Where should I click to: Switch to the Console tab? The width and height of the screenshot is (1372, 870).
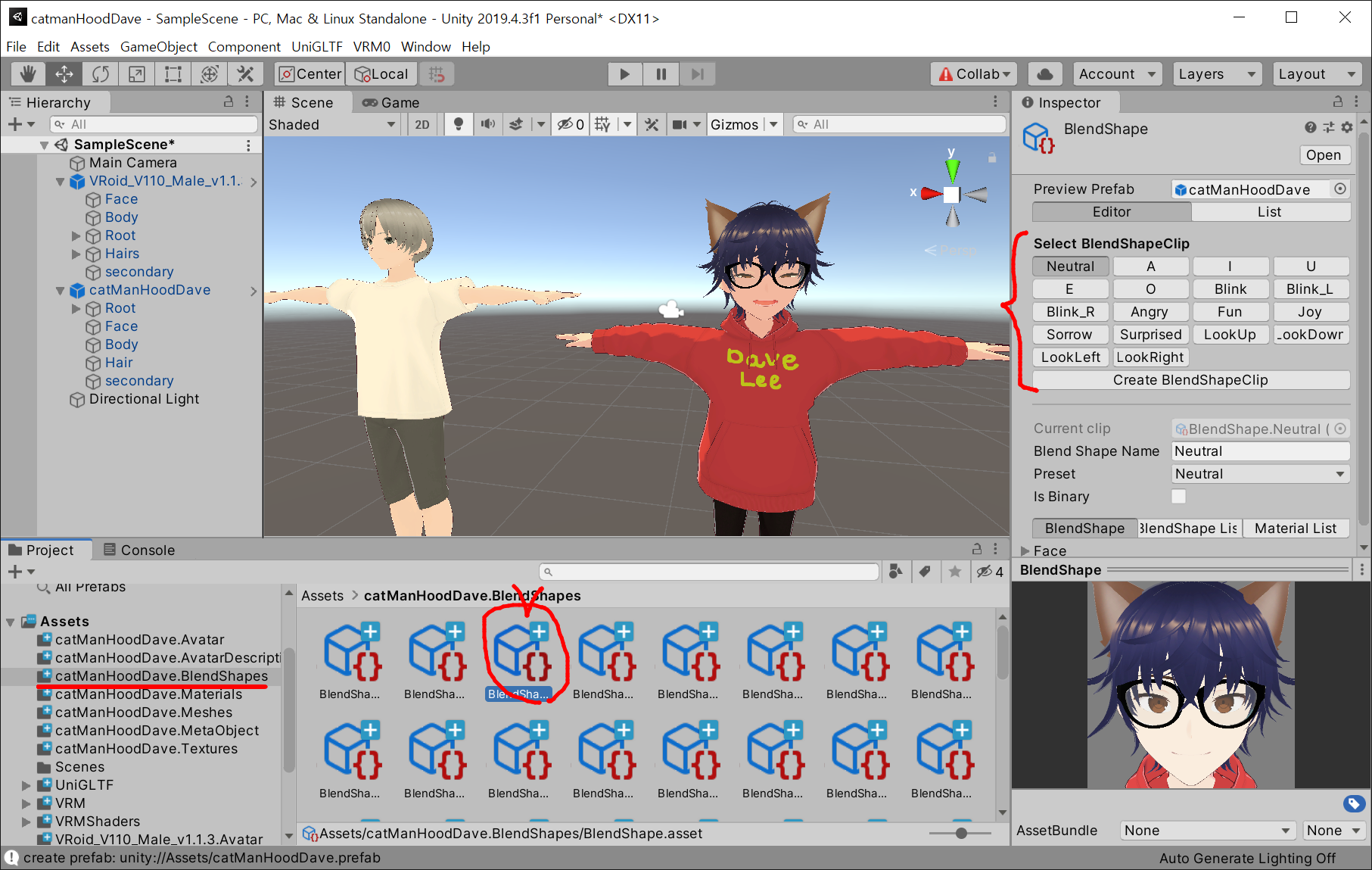coord(139,550)
